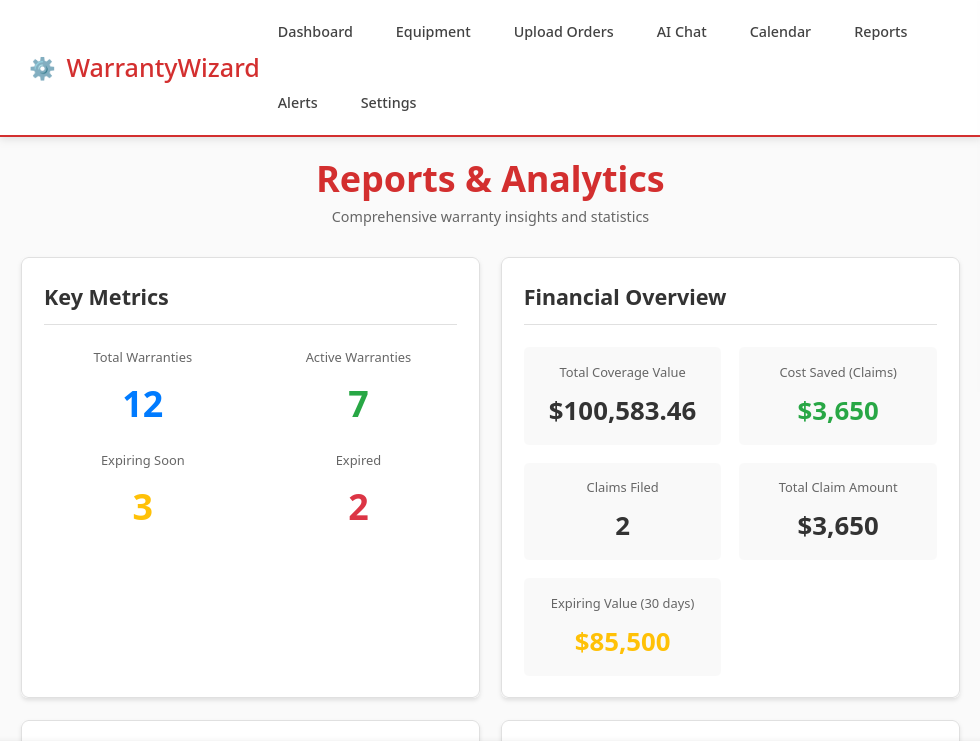Image resolution: width=980 pixels, height=741 pixels.
Task: Click the Expired count 2
Action: pyautogui.click(x=358, y=507)
